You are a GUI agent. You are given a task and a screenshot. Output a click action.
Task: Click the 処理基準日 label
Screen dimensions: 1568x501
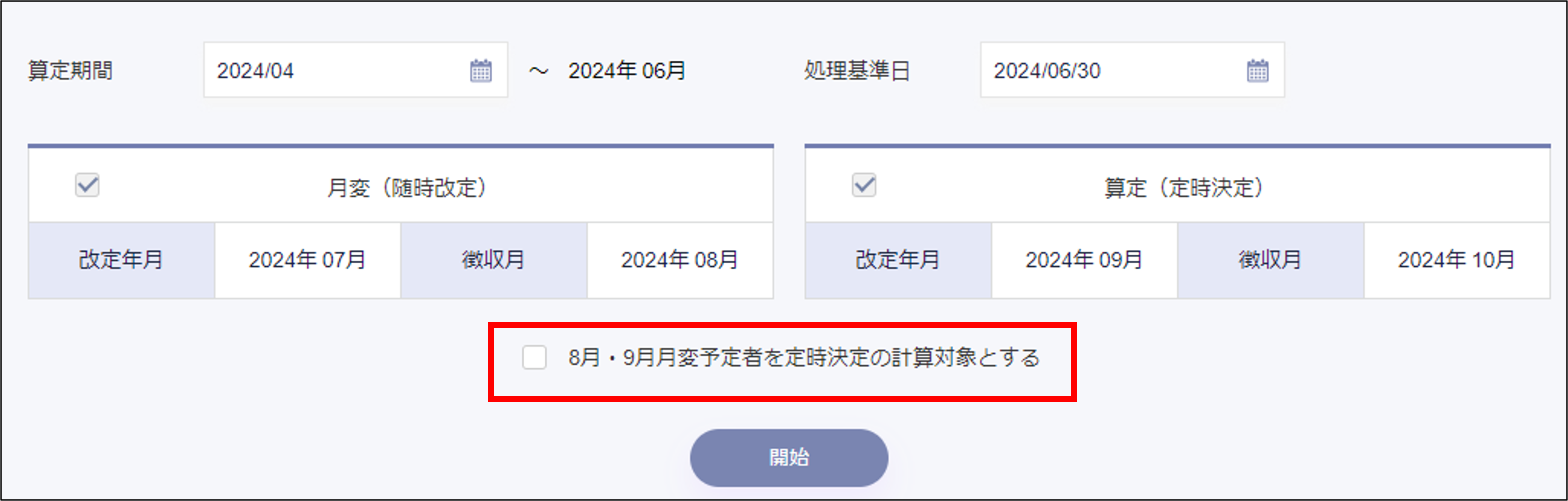tap(856, 71)
